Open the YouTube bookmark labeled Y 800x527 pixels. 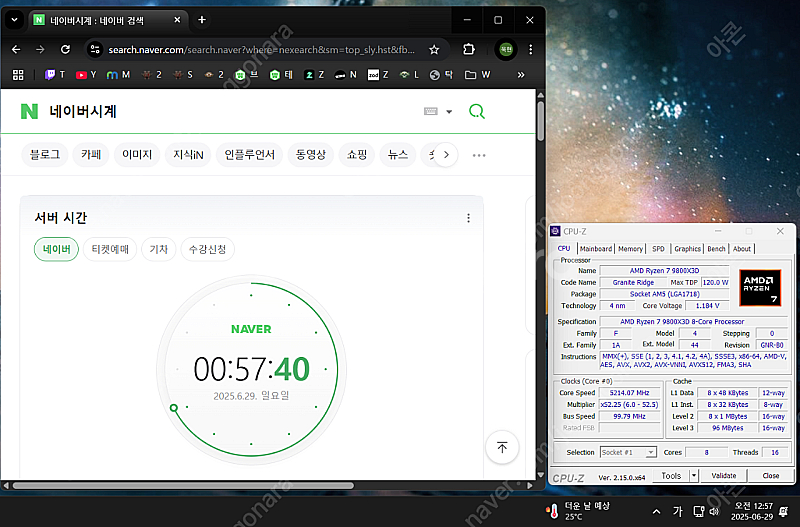pos(86,75)
